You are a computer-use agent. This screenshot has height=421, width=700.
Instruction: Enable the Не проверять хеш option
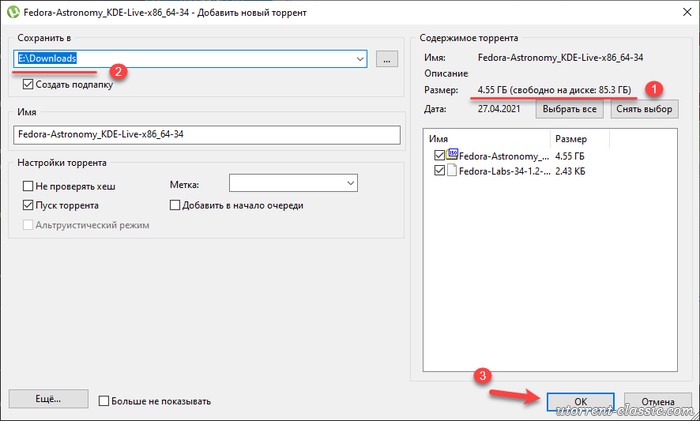point(28,186)
